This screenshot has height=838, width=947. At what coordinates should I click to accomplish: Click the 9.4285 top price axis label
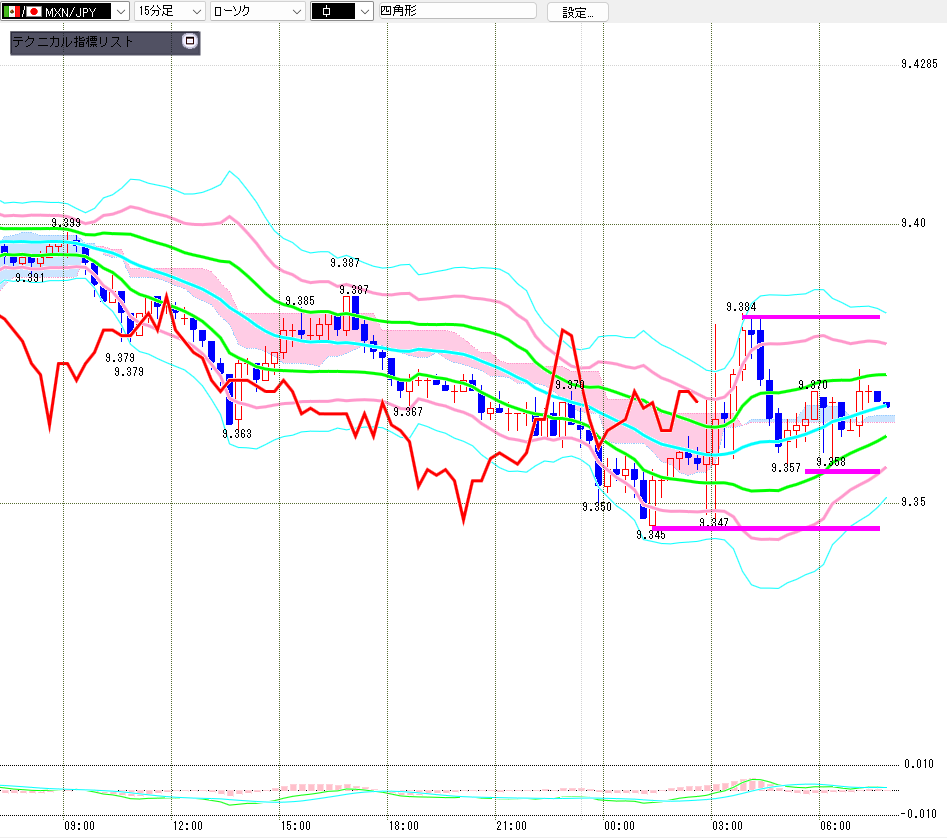coord(919,64)
